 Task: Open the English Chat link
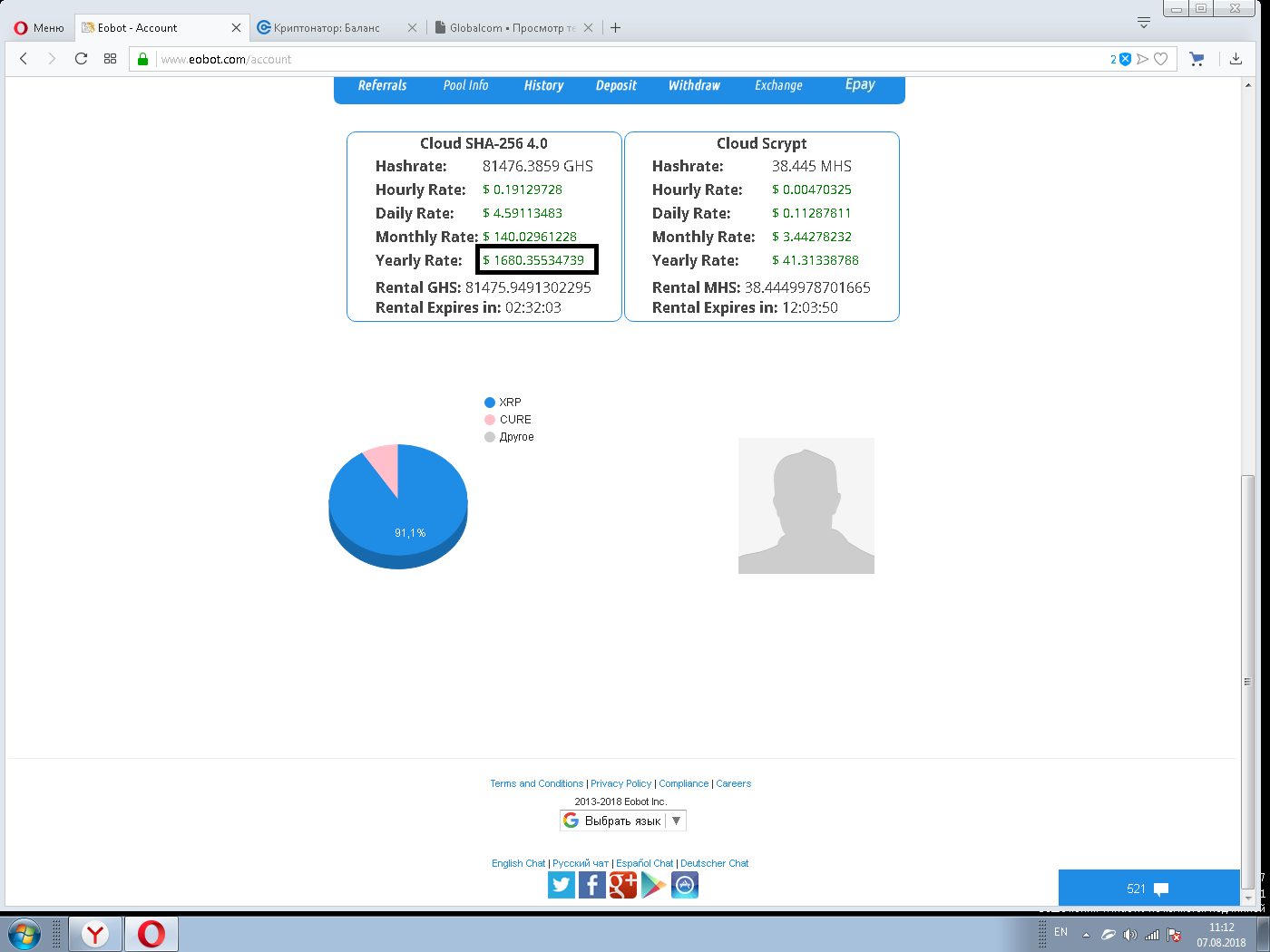[x=519, y=863]
